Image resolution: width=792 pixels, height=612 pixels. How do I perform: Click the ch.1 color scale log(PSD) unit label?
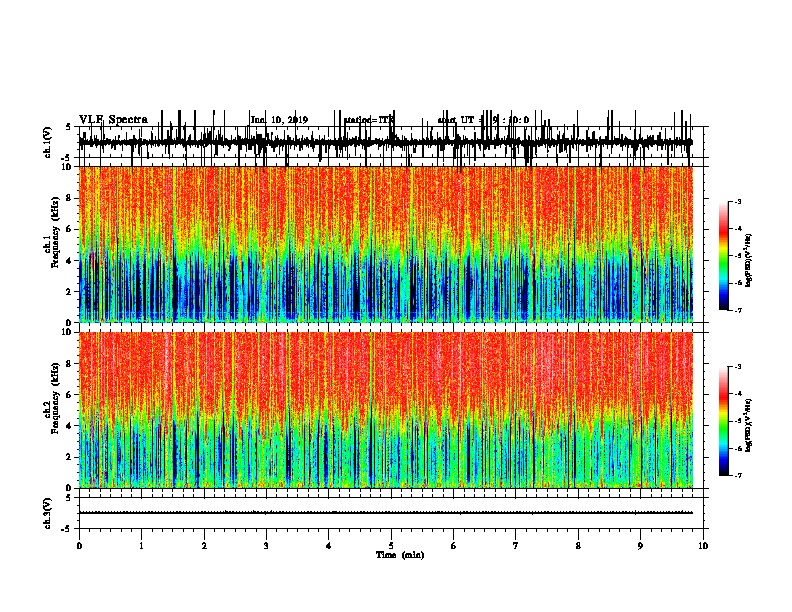pos(749,261)
